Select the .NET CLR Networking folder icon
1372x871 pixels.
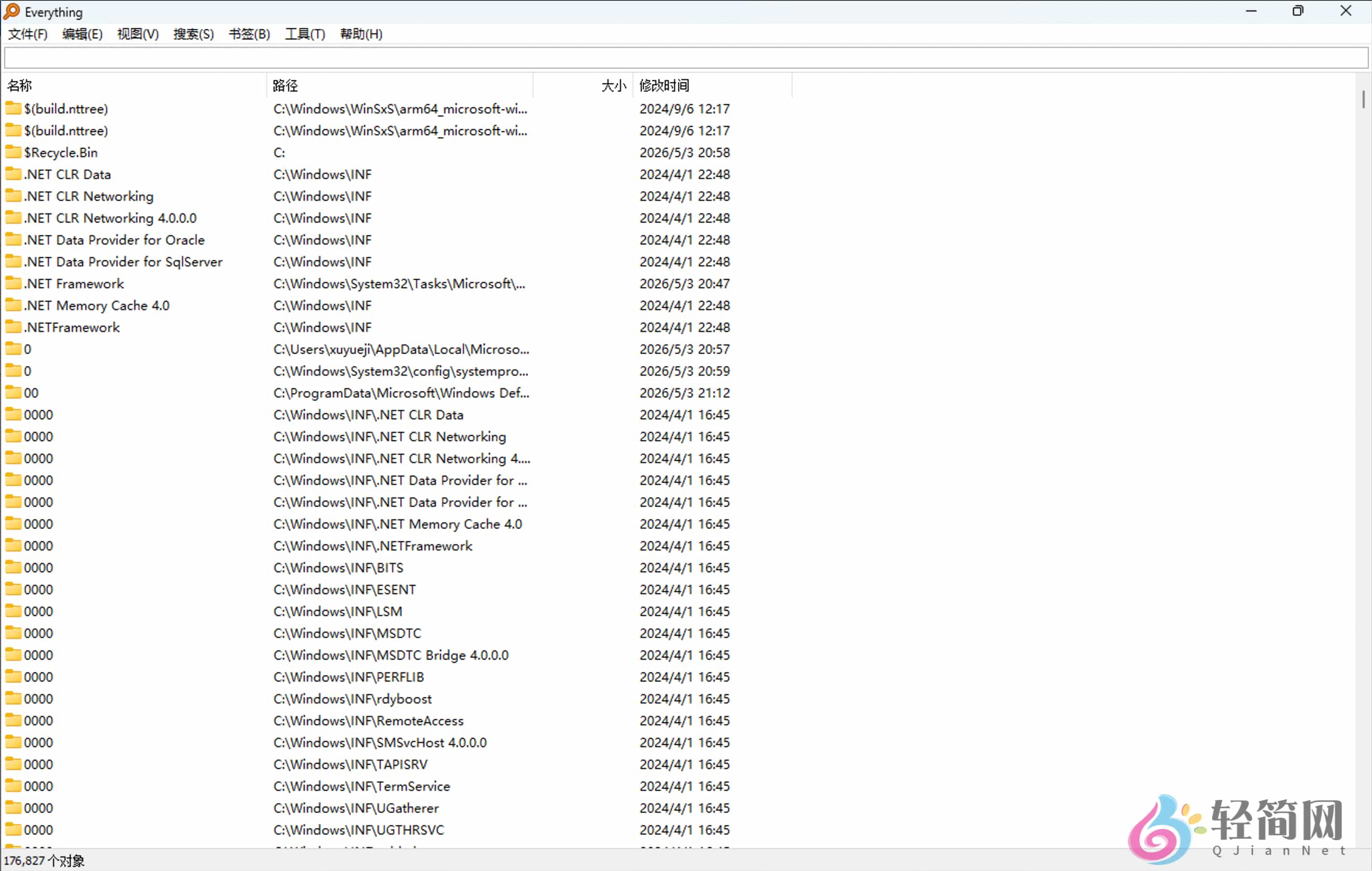(x=13, y=196)
